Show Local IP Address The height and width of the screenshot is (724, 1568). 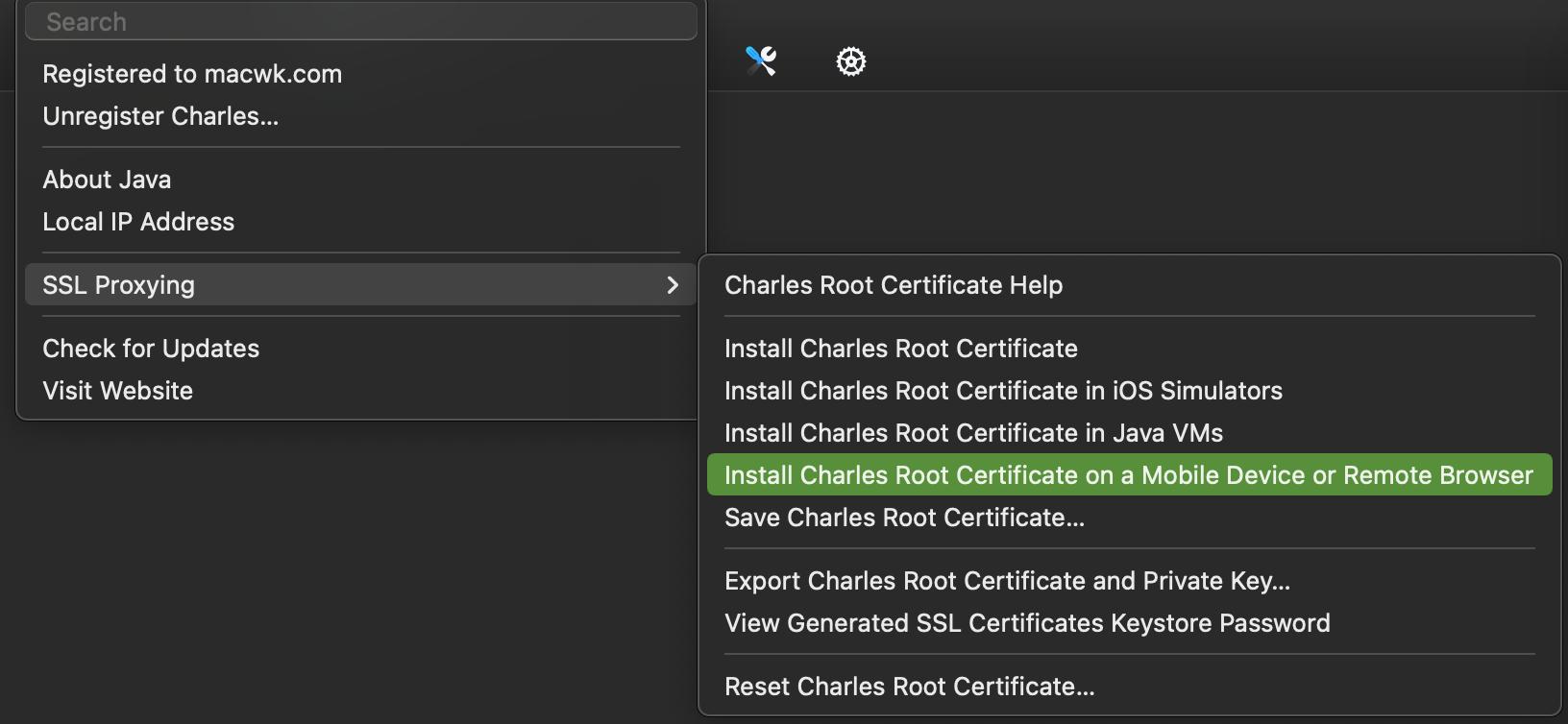(361, 222)
